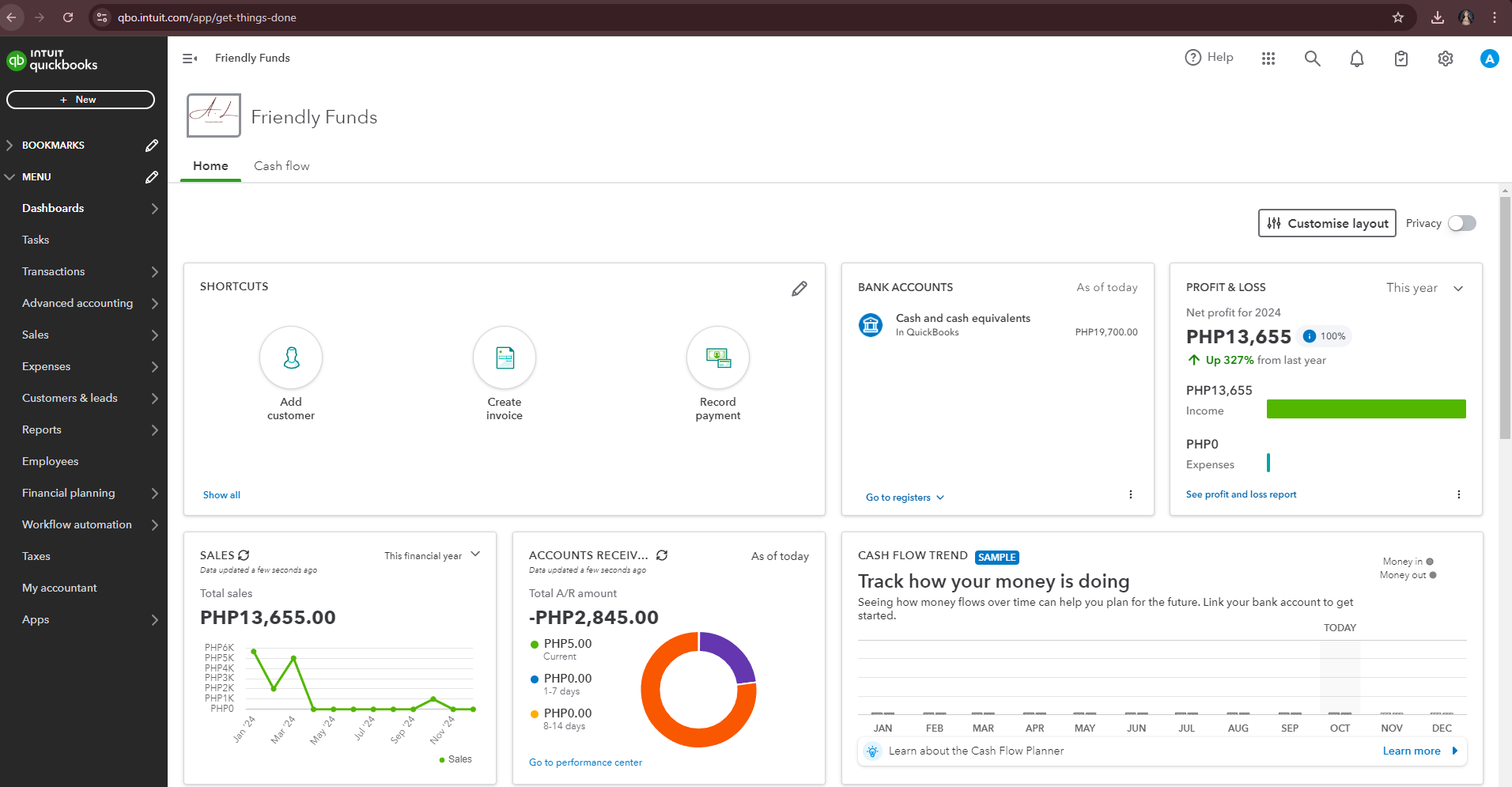Click the page vertical scrollbar
This screenshot has width=1512, height=787.
click(x=1505, y=316)
